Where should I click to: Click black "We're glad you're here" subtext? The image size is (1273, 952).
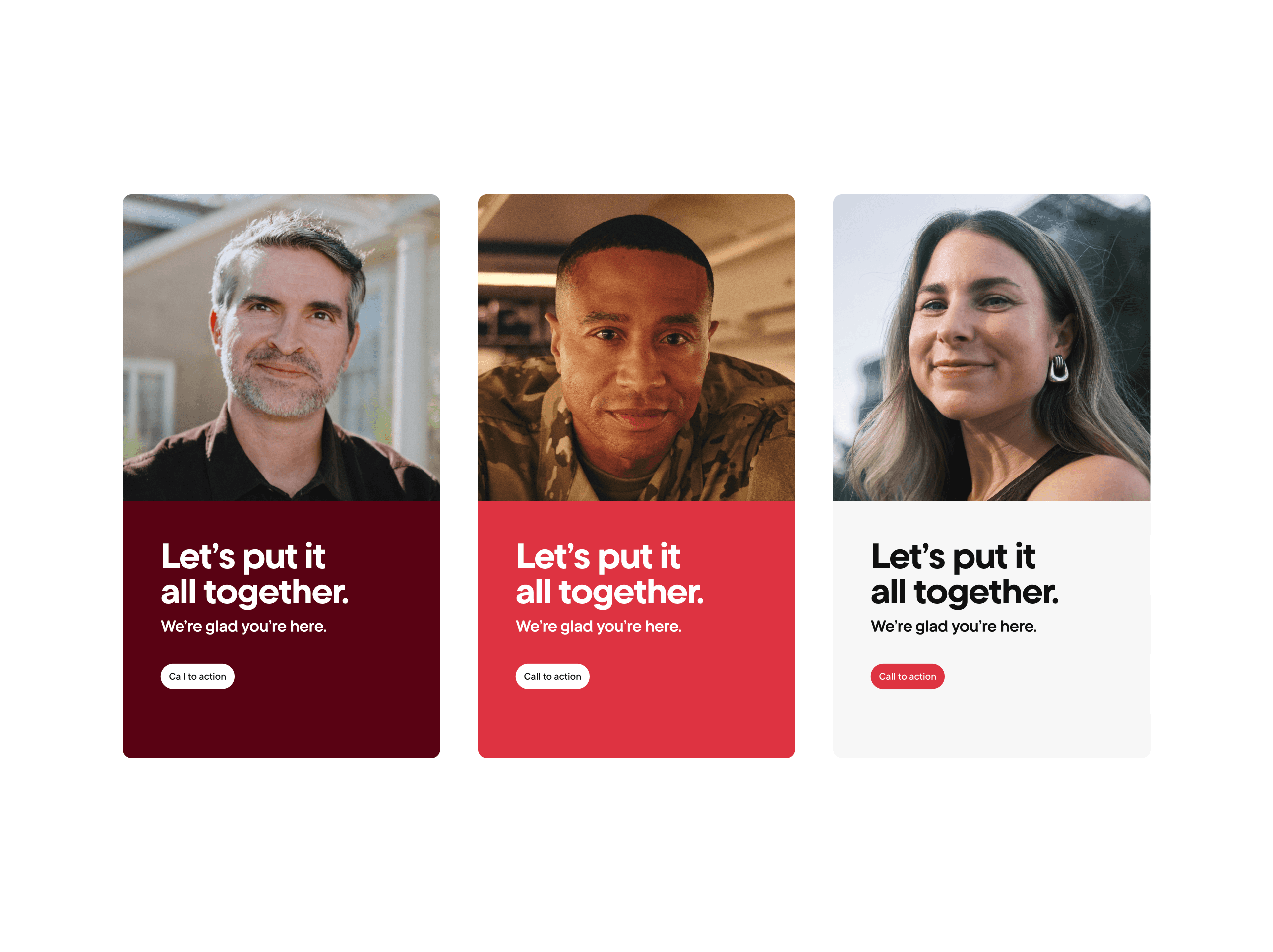pyautogui.click(x=954, y=626)
